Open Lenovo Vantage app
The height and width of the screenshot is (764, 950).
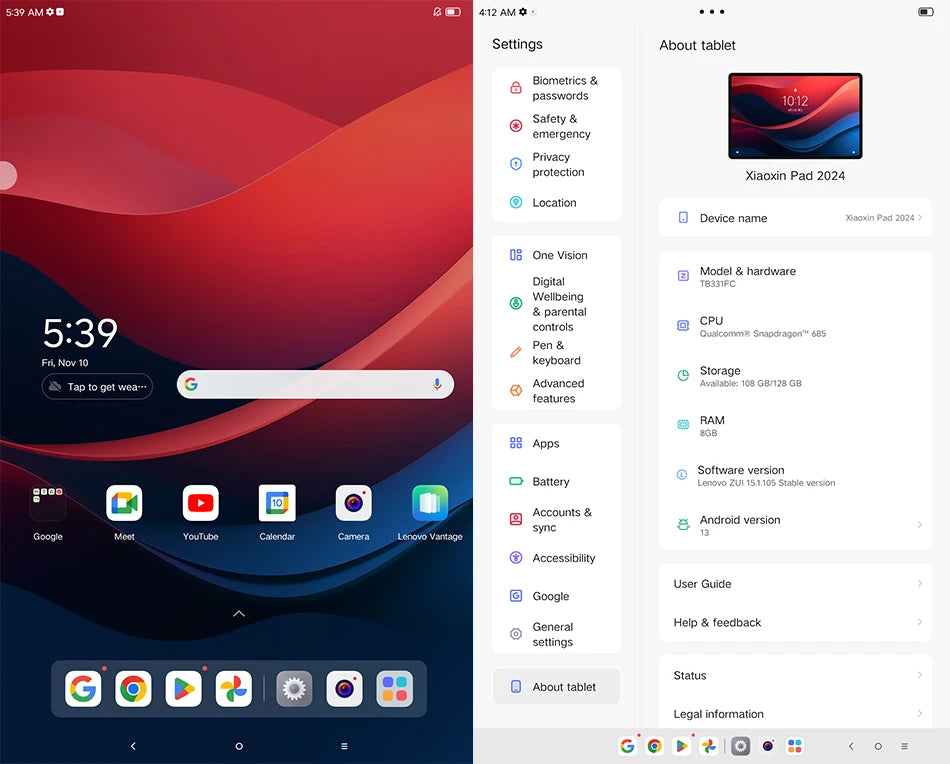430,504
